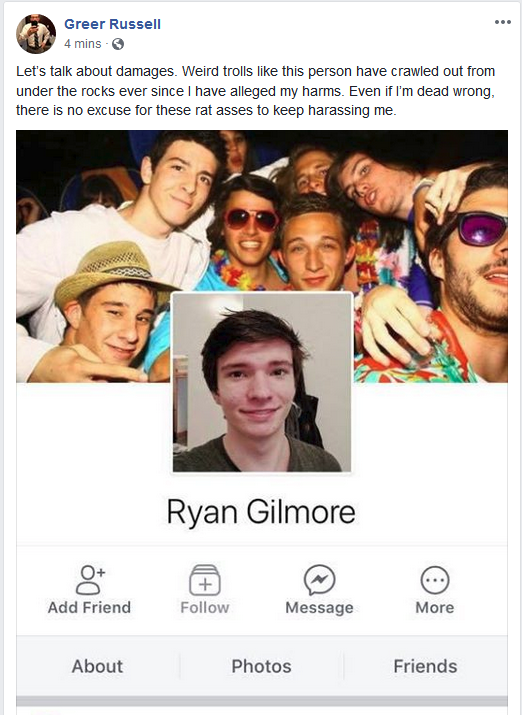Screen dimensions: 522x715
Task: Open the group party cover photo
Action: tap(262, 210)
